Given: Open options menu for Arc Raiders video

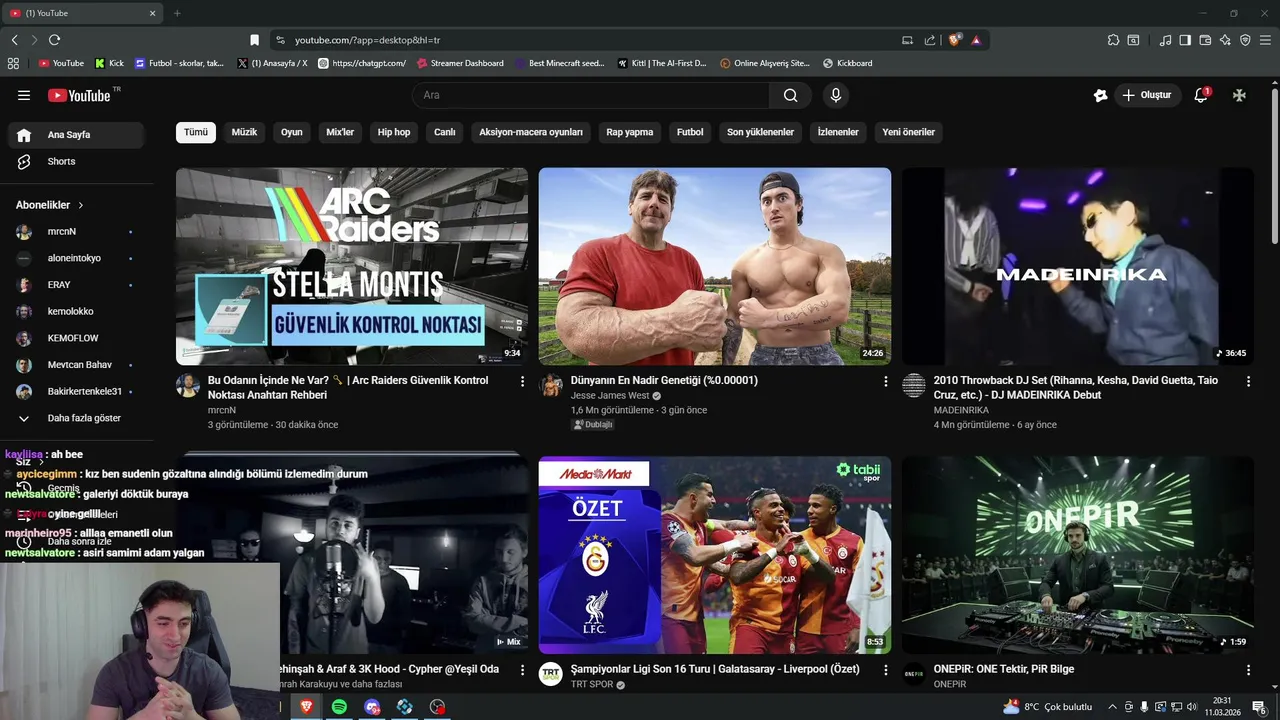Looking at the screenshot, I should pyautogui.click(x=522, y=381).
